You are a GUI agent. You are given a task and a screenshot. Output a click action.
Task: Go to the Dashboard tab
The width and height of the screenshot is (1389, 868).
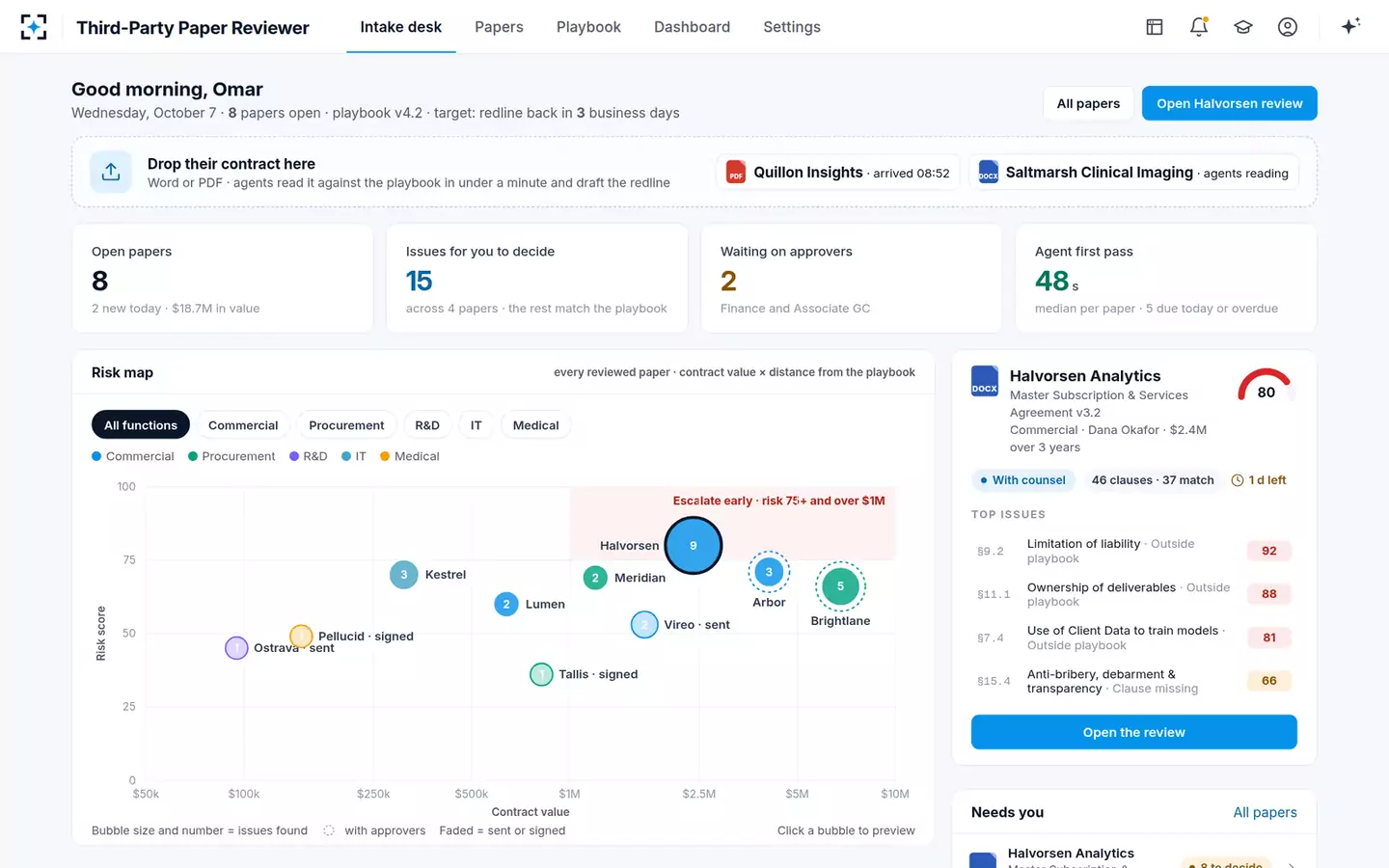click(x=692, y=27)
